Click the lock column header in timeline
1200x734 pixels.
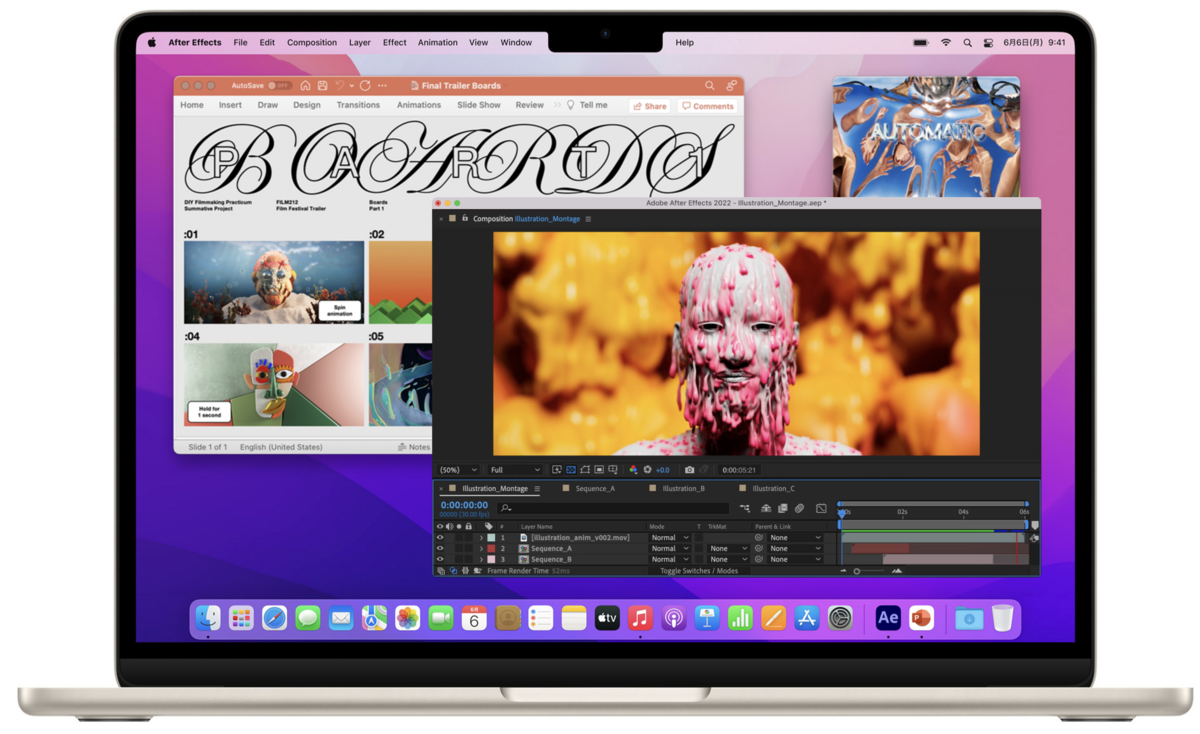[468, 527]
